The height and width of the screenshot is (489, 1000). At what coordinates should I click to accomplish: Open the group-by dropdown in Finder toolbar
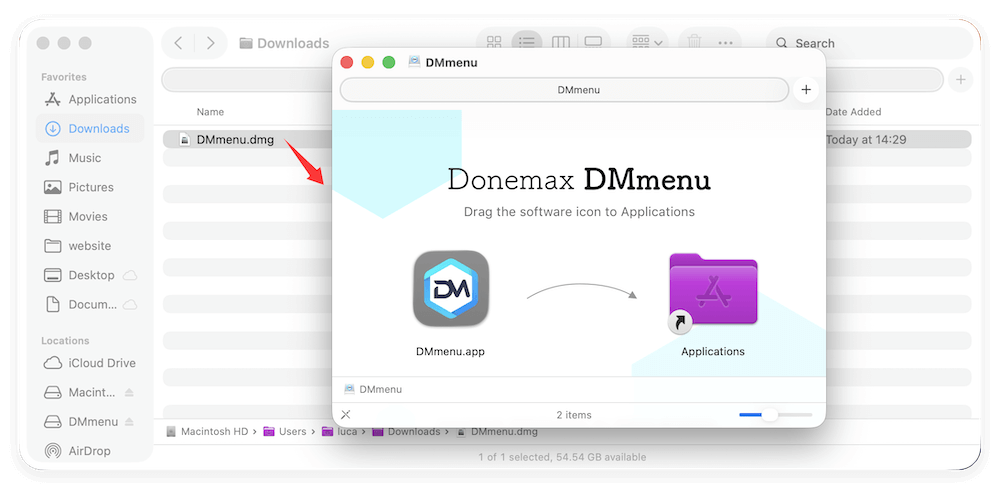647,43
